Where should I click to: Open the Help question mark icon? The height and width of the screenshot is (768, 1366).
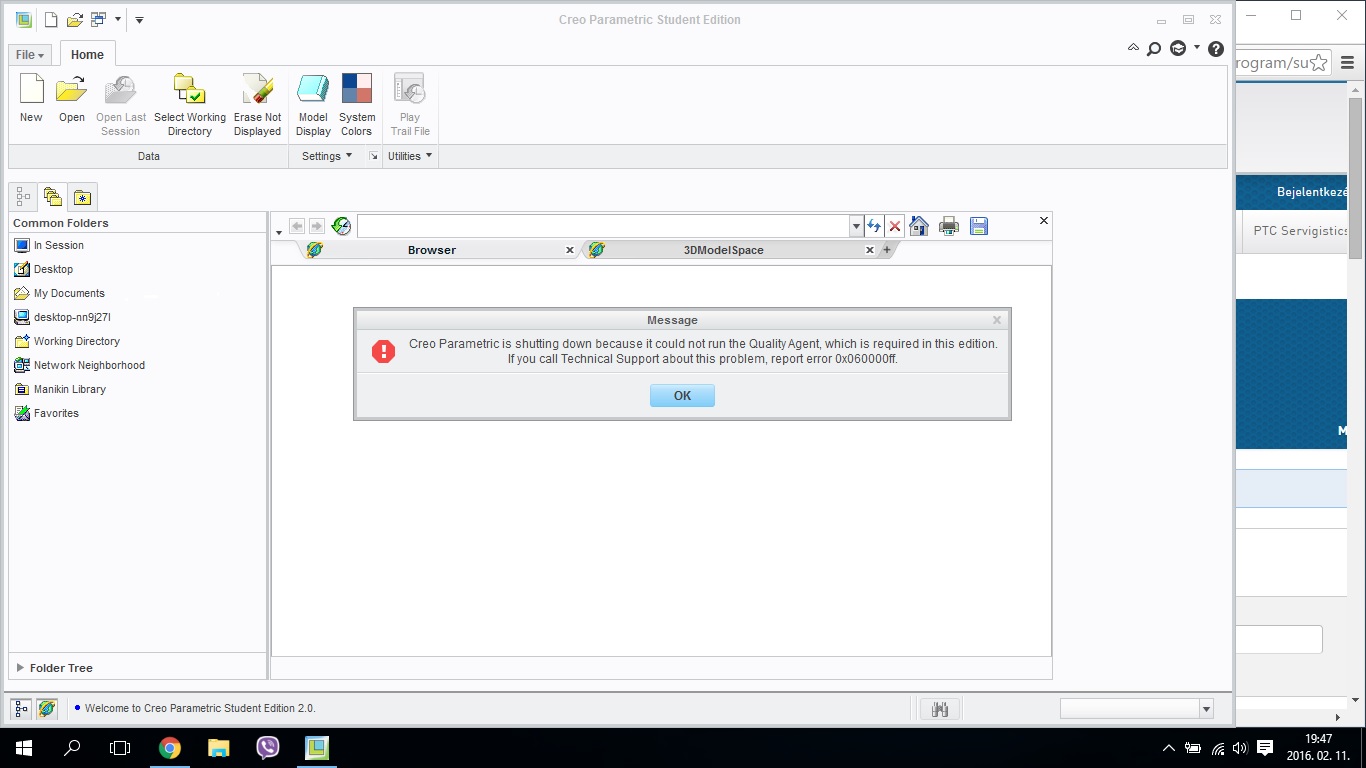pos(1216,48)
